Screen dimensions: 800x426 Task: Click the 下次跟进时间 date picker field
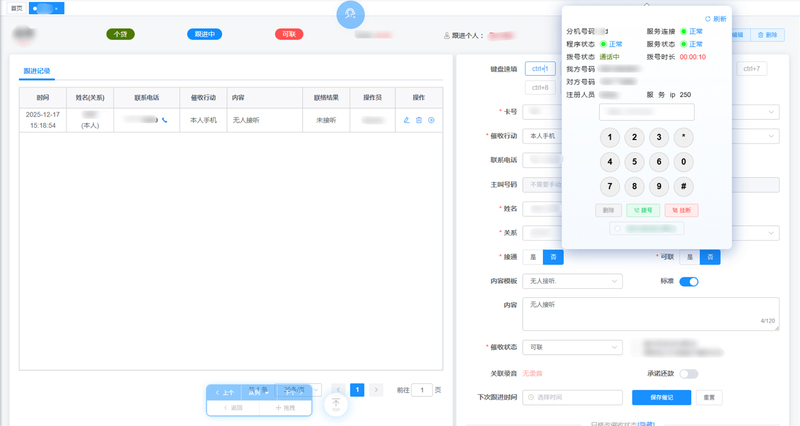click(574, 398)
